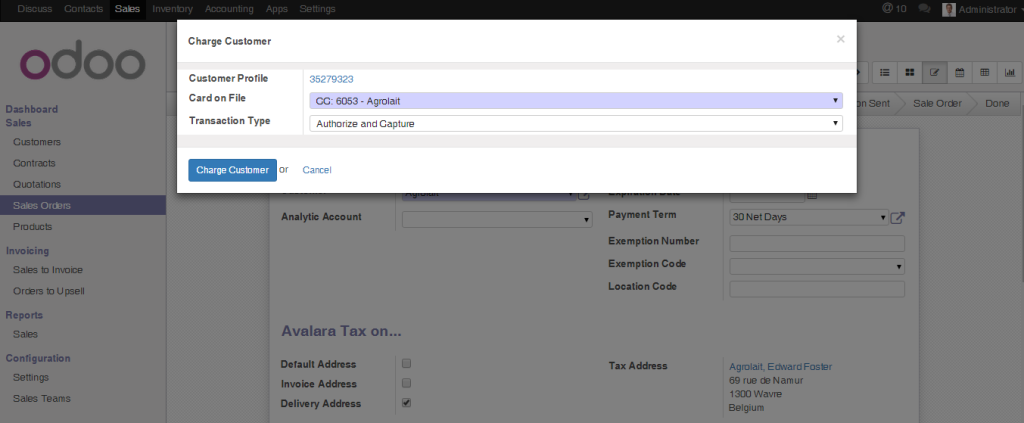Screen dimensions: 1024x423
Task: Open the Sales top menu
Action: (127, 9)
